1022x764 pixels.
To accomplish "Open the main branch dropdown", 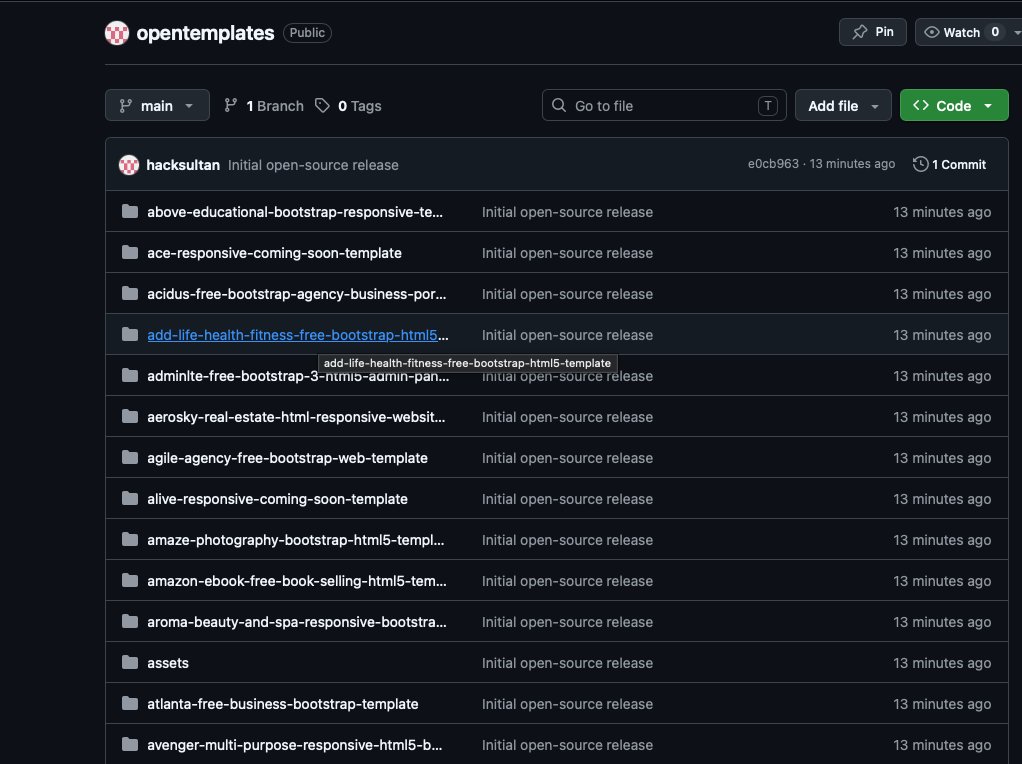I will click(x=157, y=106).
